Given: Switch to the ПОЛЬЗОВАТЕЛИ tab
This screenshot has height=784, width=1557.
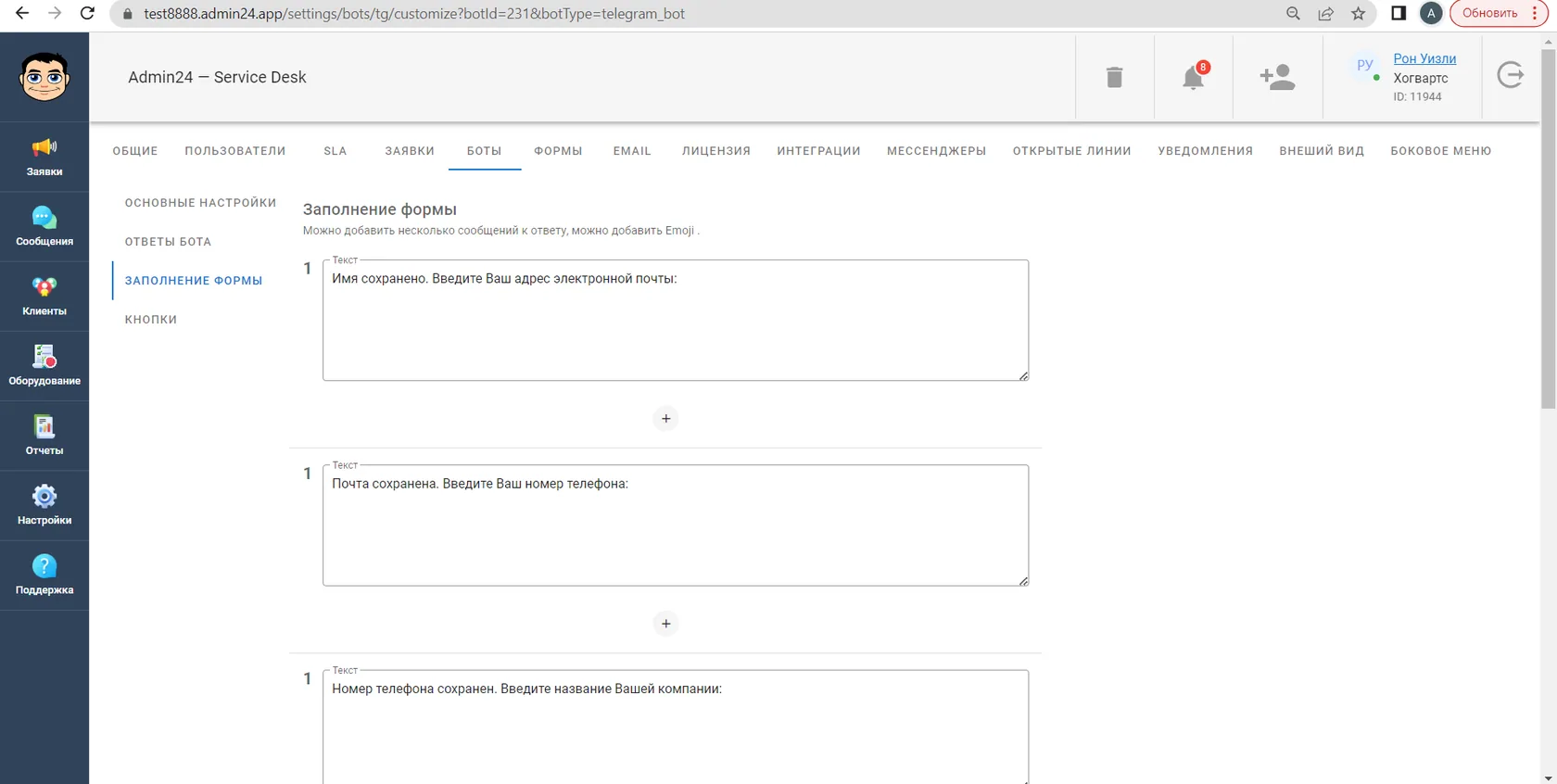Looking at the screenshot, I should (235, 151).
